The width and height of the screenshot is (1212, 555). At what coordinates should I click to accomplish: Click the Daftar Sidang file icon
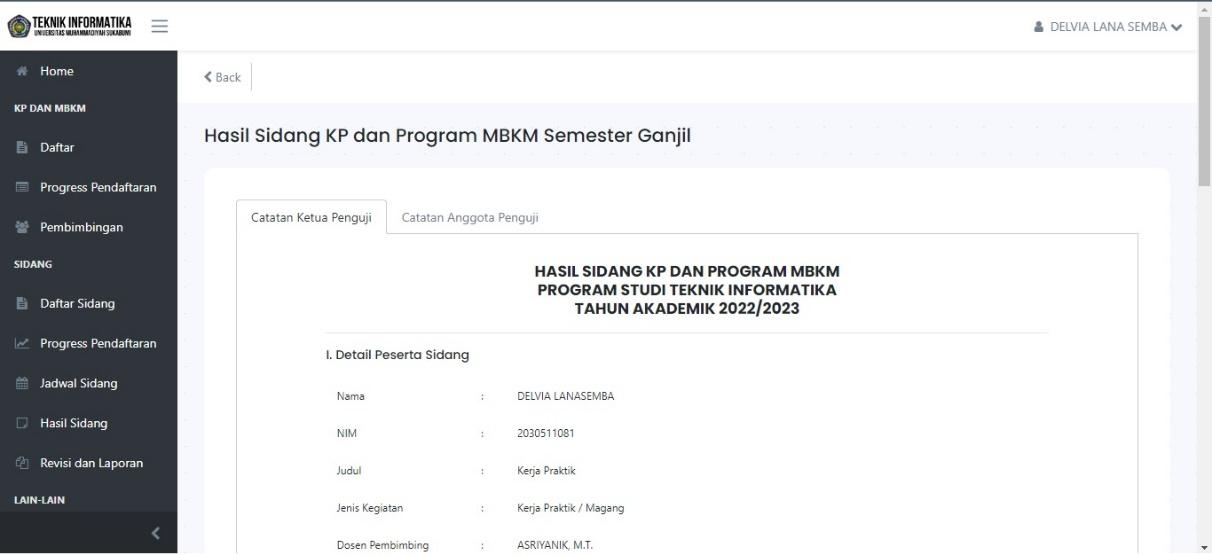[x=20, y=303]
